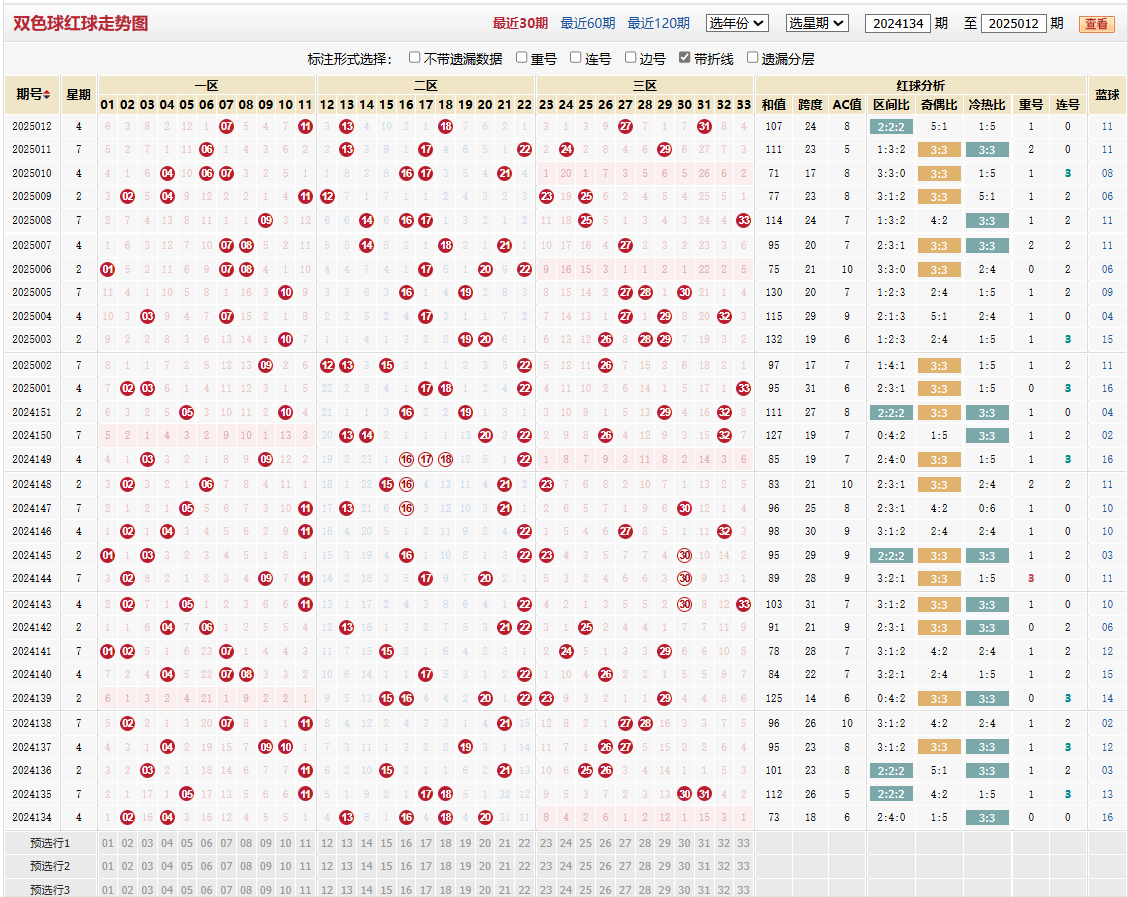Screen dimensions: 1128x897
Task: Show the 最近30期 results
Action: (520, 23)
